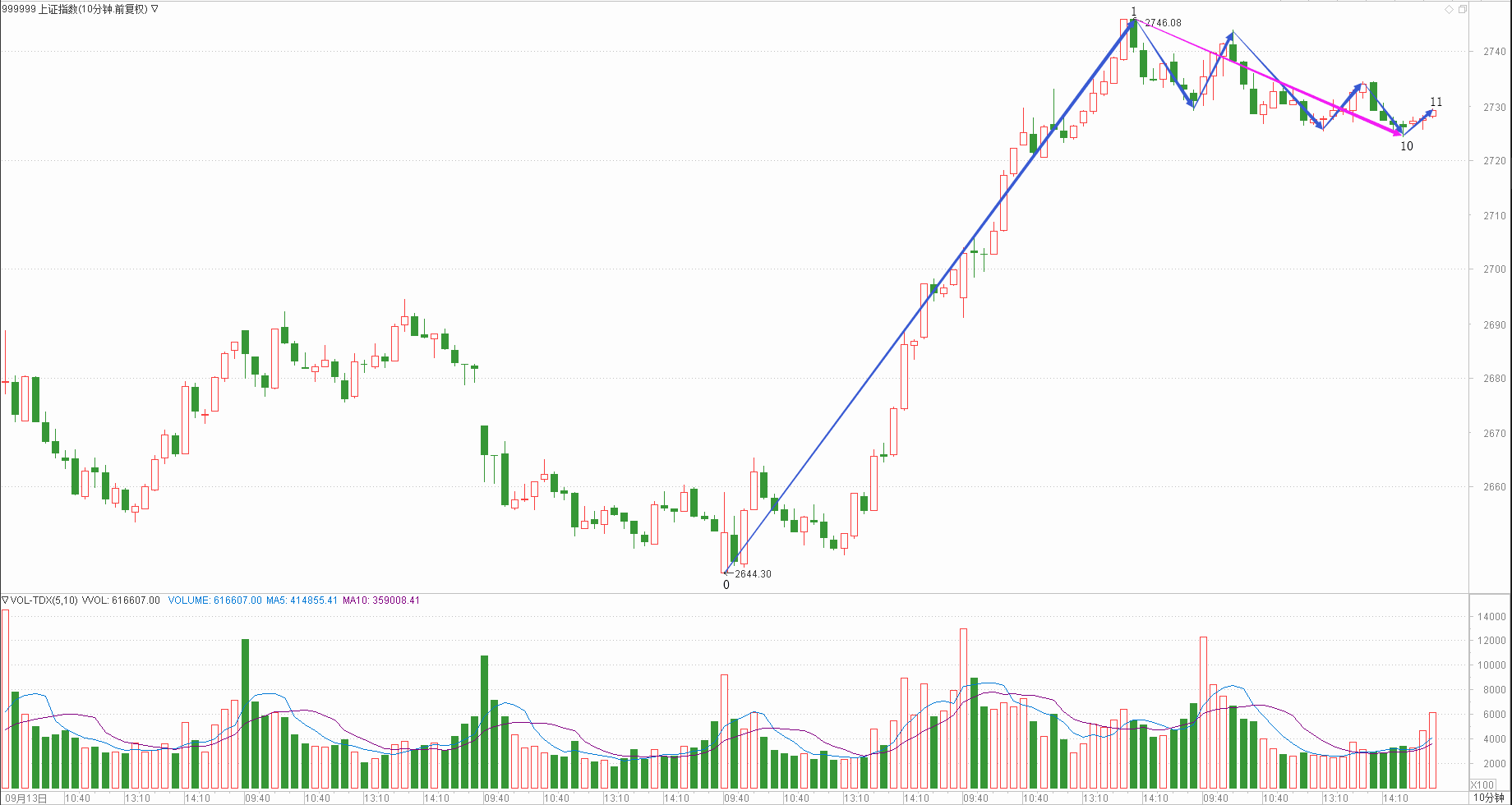
Task: Click the 999999 上证指数 chart title
Action: (x=75, y=9)
